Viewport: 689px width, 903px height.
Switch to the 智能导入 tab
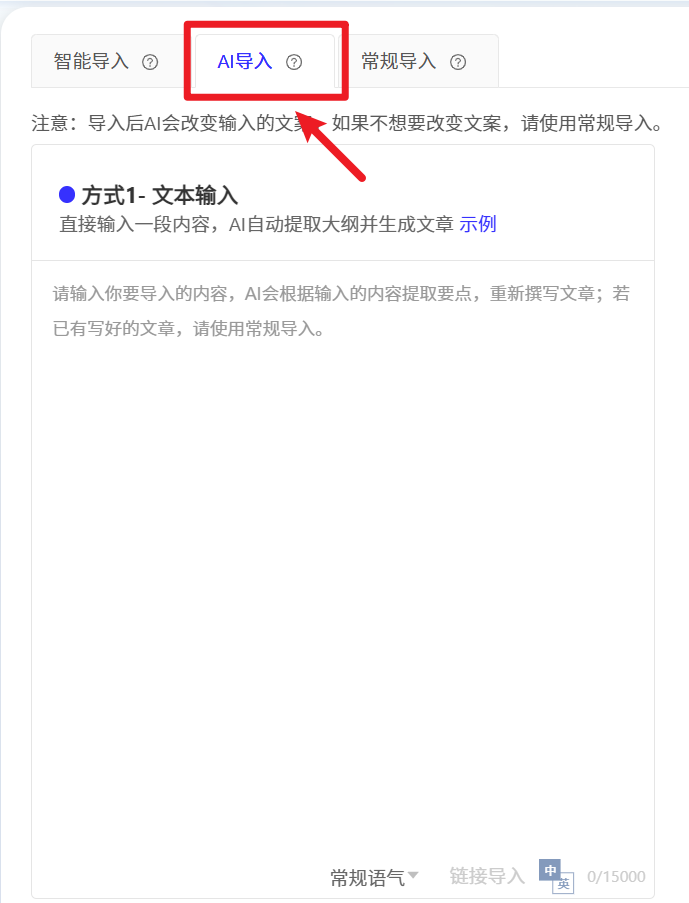pos(107,61)
